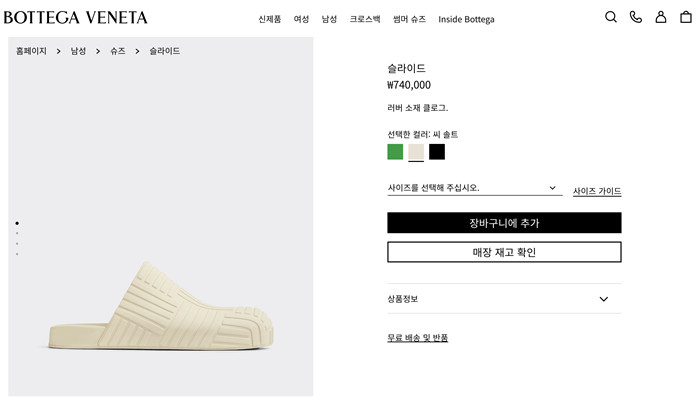Open the search magnifier icon
This screenshot has height=403, width=700.
[x=611, y=17]
